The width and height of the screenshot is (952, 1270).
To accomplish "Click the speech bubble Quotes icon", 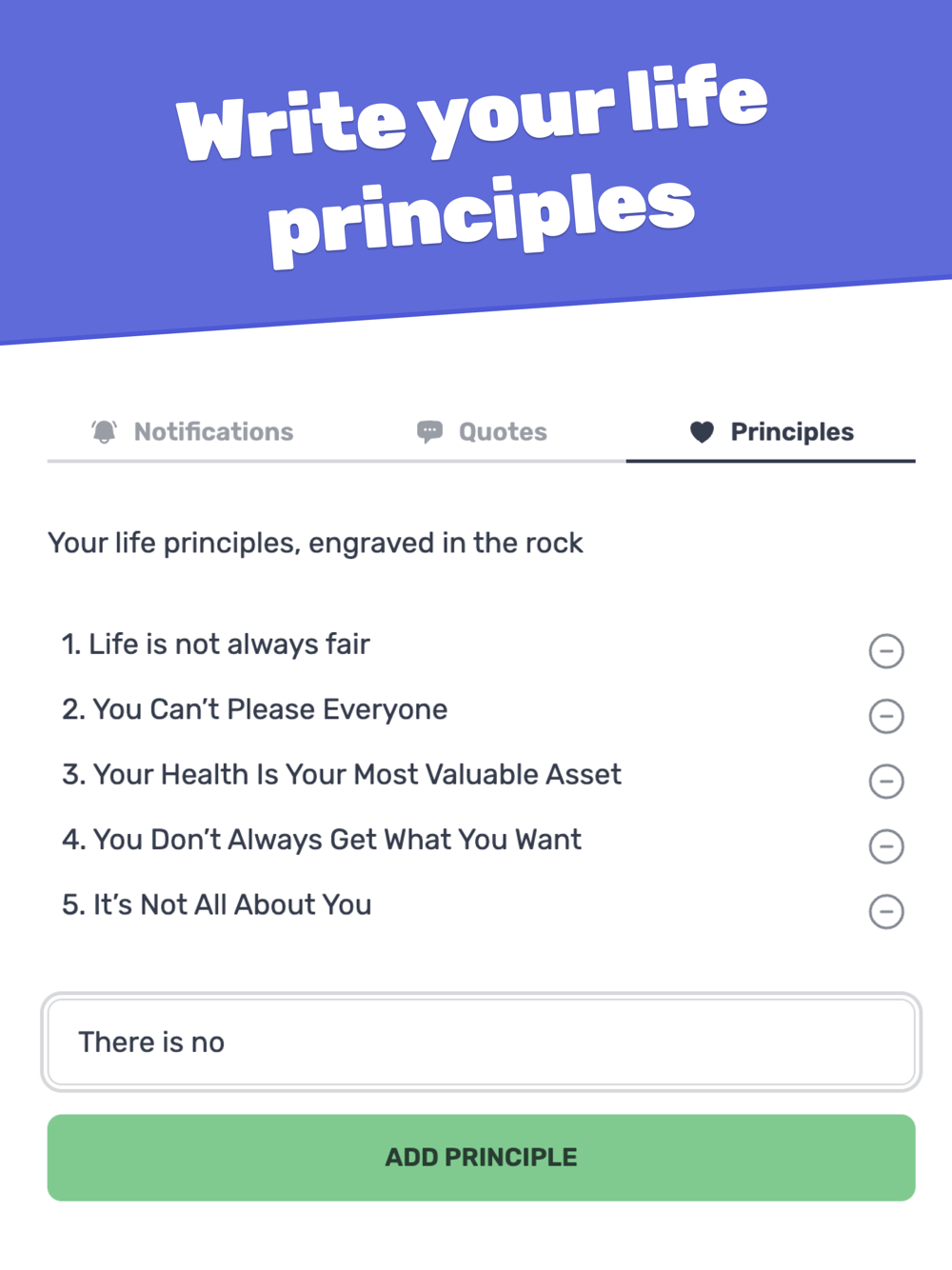I will pyautogui.click(x=429, y=432).
